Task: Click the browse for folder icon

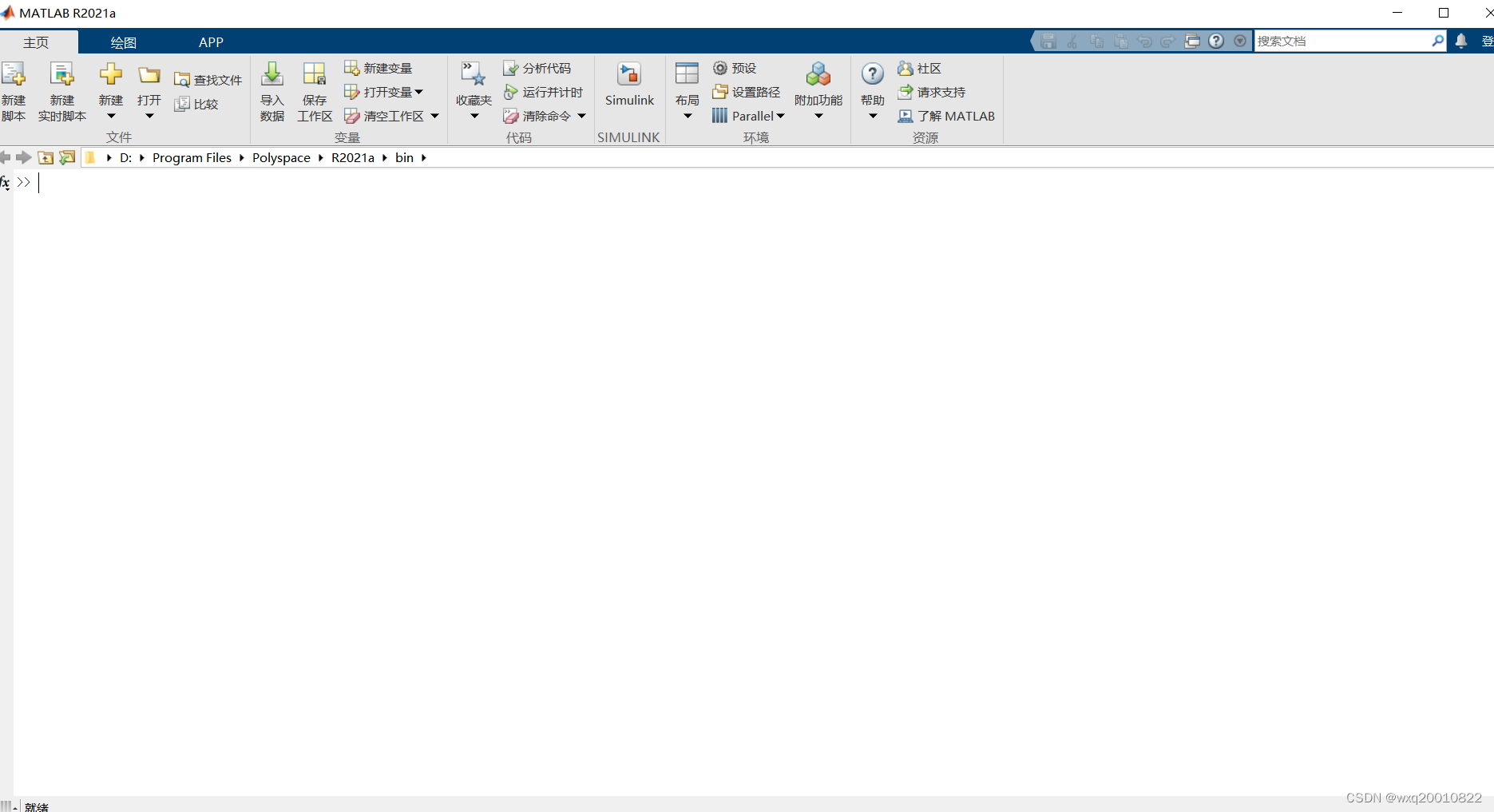Action: (x=67, y=157)
